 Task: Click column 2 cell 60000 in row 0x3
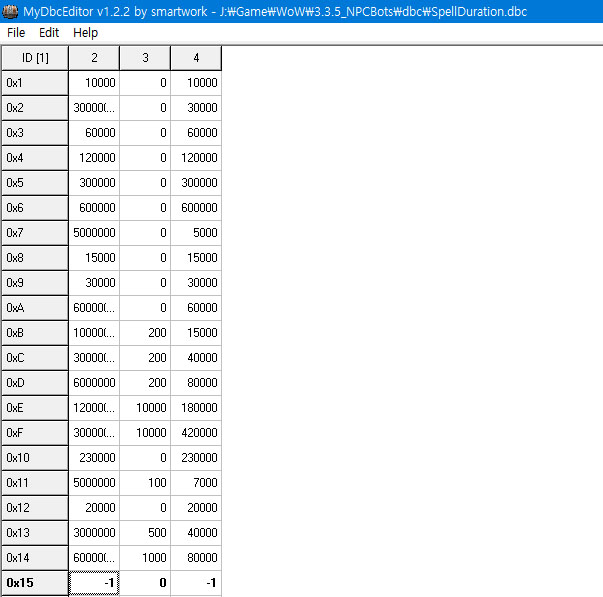94,133
